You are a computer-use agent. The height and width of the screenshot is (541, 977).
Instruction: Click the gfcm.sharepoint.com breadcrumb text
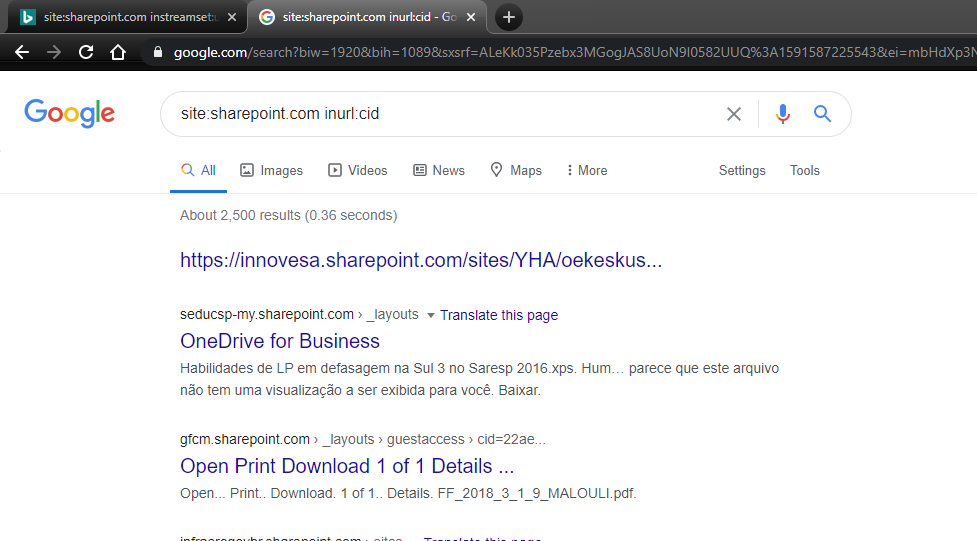pos(245,439)
